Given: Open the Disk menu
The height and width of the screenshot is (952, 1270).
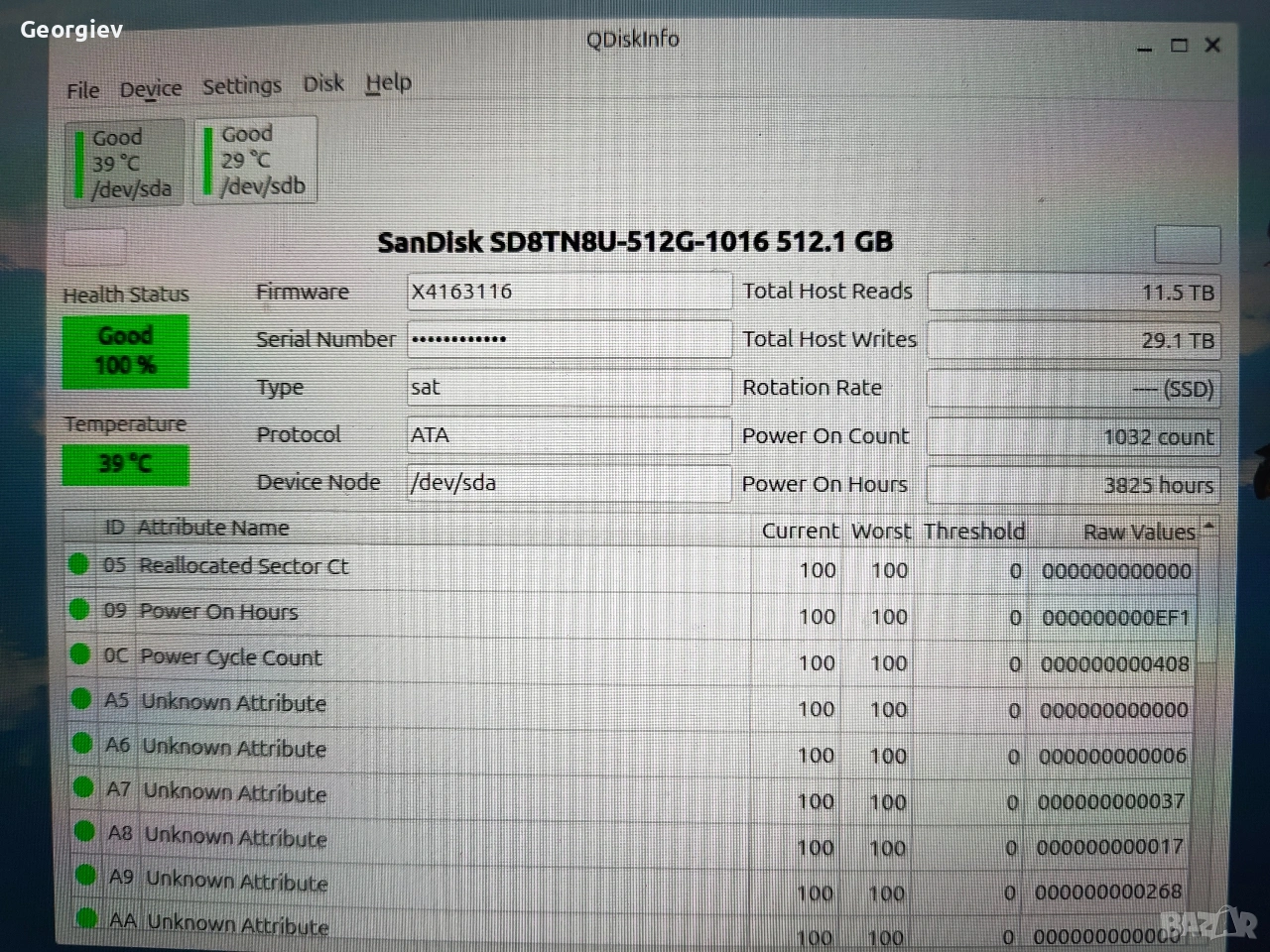Looking at the screenshot, I should [323, 84].
